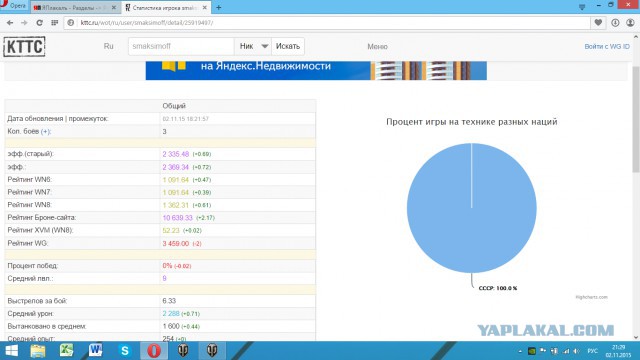Open network signal tray icon
This screenshot has height=360, width=640.
tap(566, 351)
